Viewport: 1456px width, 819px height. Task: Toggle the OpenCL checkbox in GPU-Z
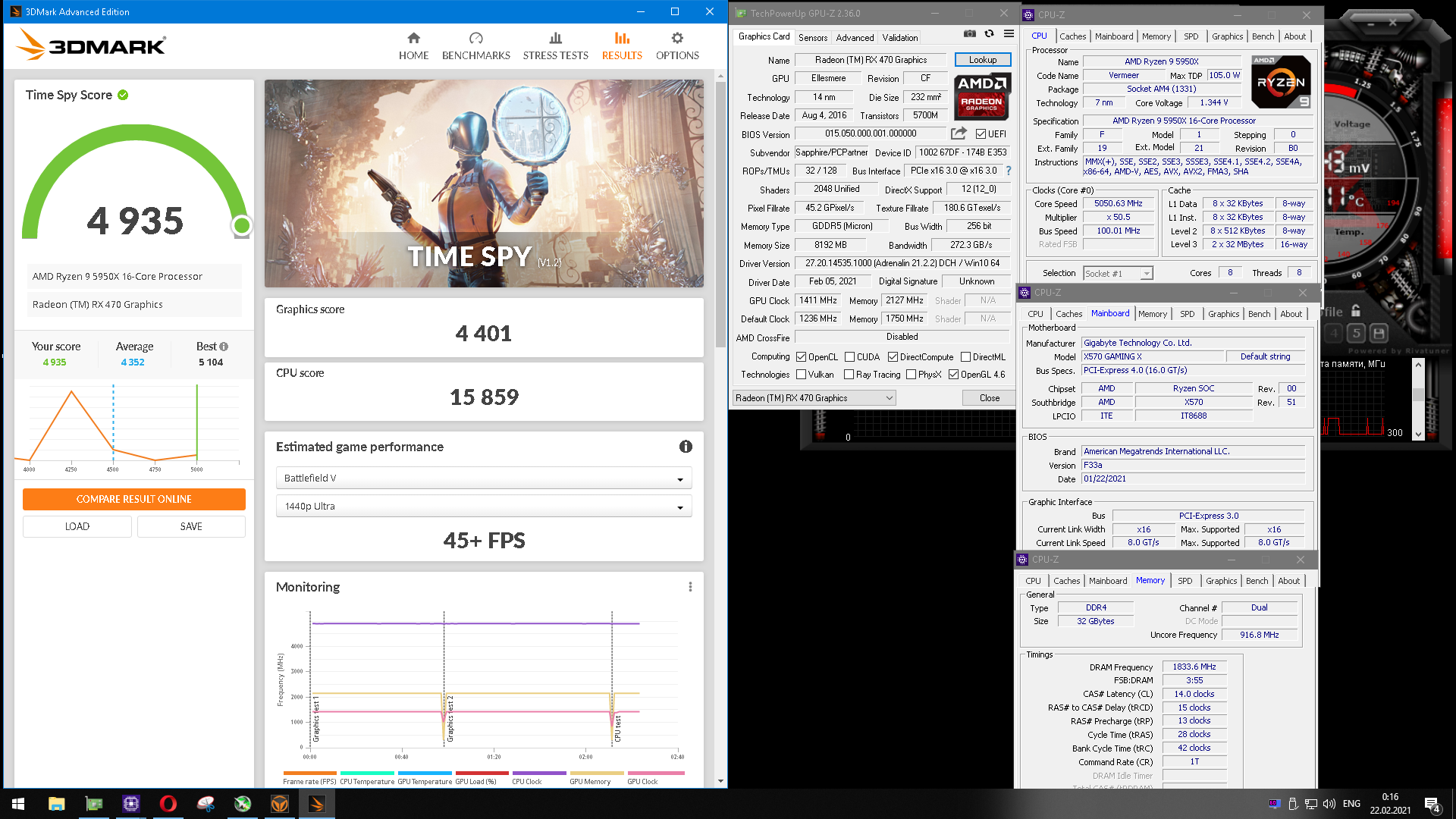pos(801,357)
